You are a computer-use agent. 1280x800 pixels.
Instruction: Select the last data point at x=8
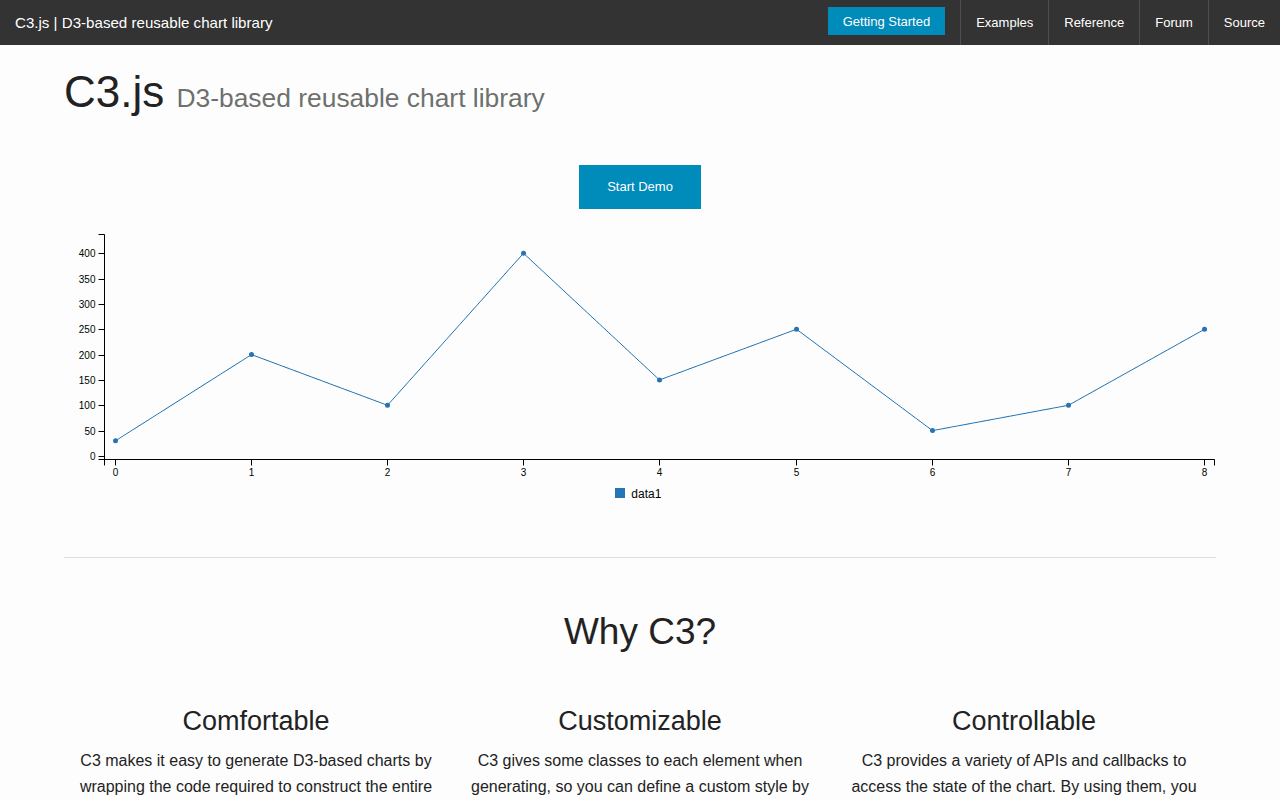pyautogui.click(x=1204, y=329)
